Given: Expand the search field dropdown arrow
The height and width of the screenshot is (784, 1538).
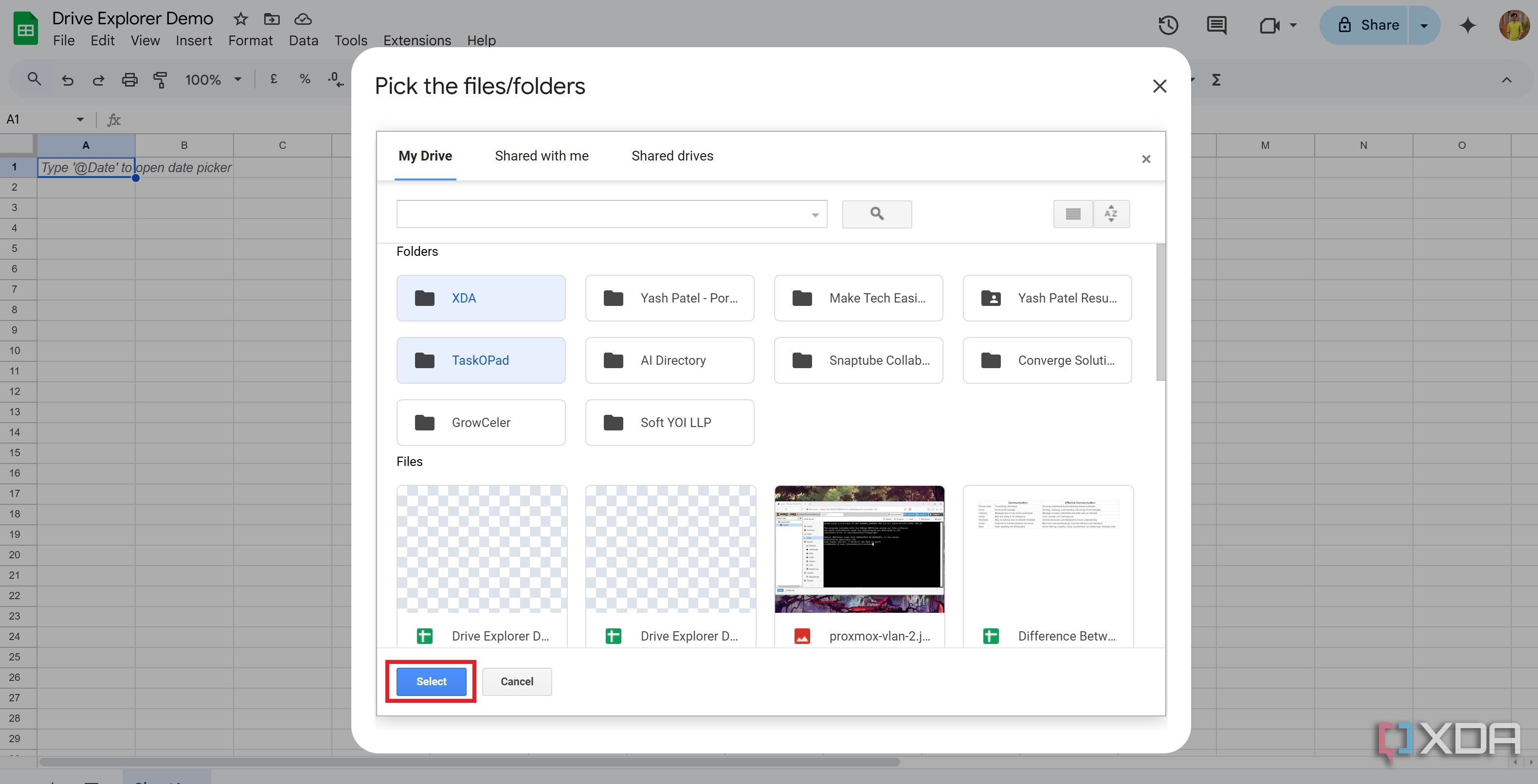Looking at the screenshot, I should tap(815, 215).
